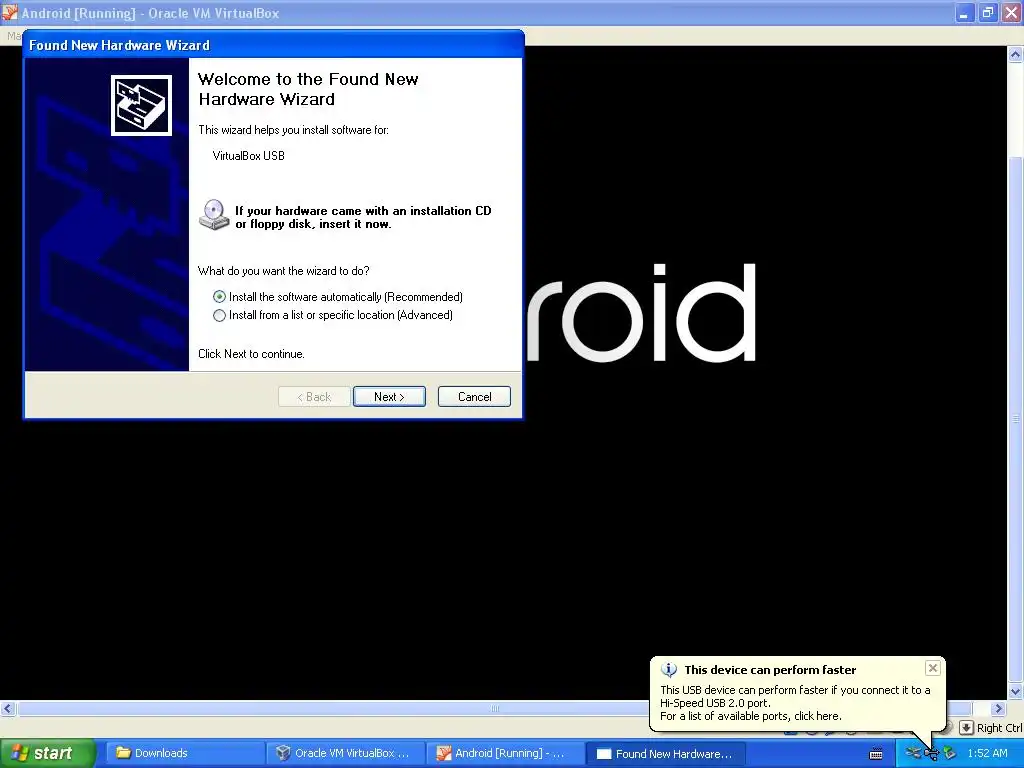
Task: Minimize the Android VirtualBox window
Action: [x=964, y=12]
